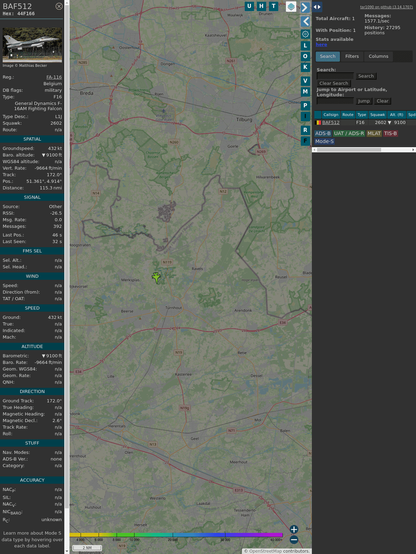Toggle the ADS-B source filter

pyautogui.click(x=323, y=133)
